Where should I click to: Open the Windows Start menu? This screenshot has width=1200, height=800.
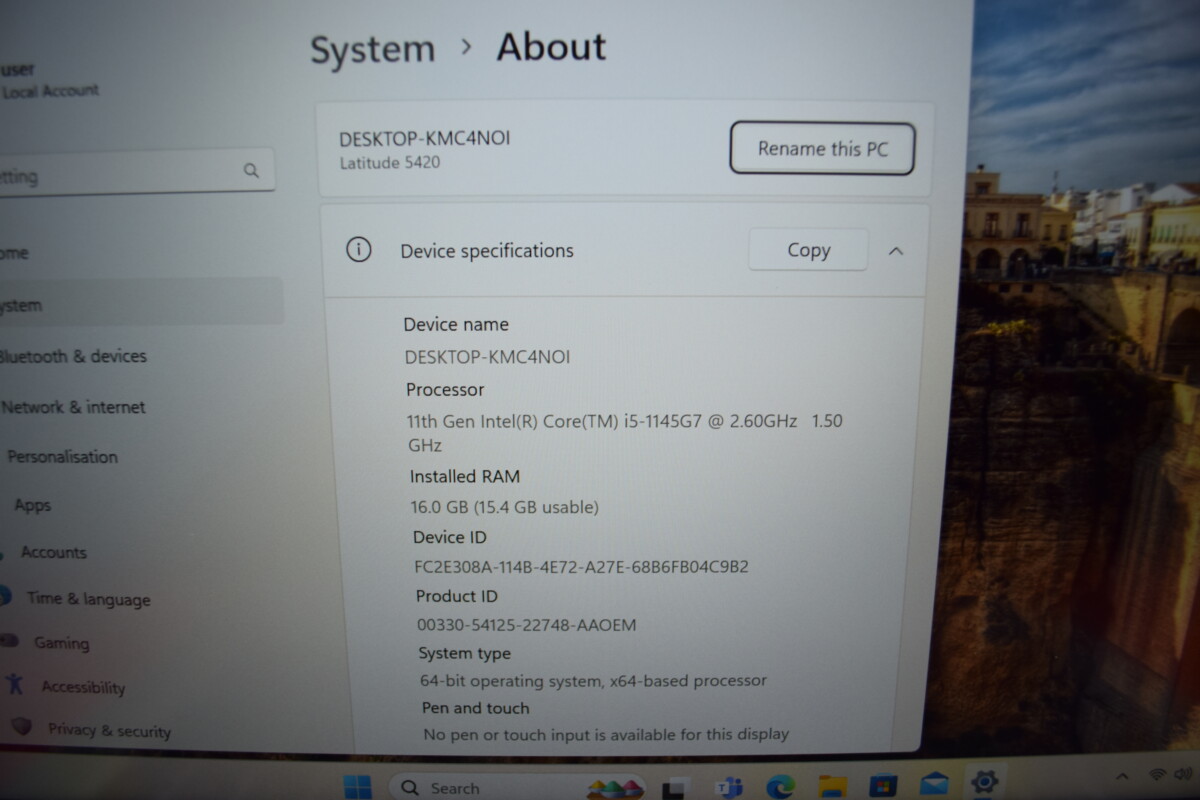[357, 786]
